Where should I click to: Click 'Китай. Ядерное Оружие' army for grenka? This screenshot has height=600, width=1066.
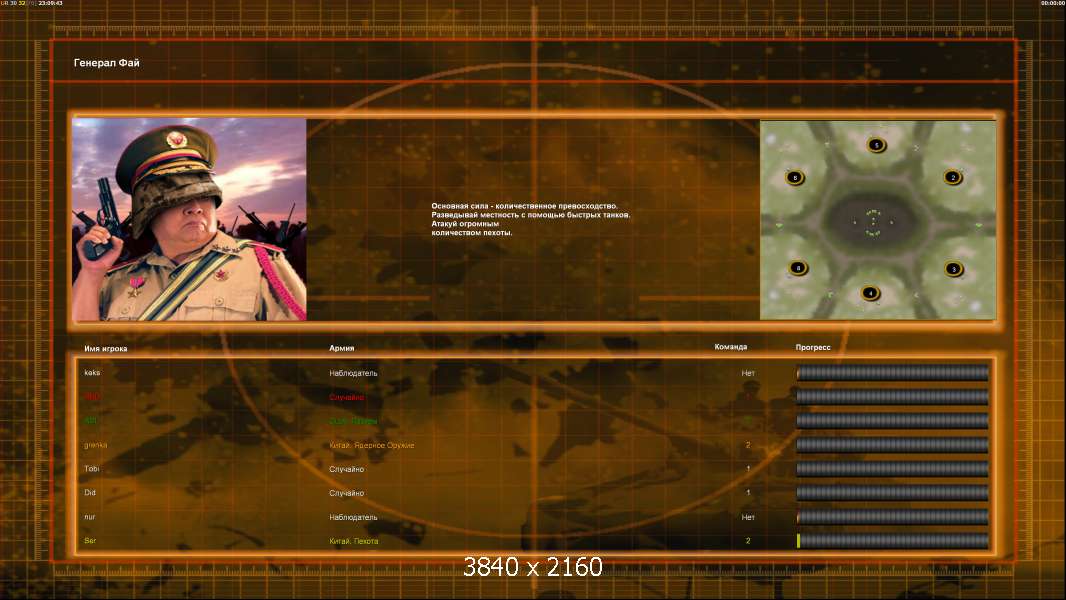point(371,445)
